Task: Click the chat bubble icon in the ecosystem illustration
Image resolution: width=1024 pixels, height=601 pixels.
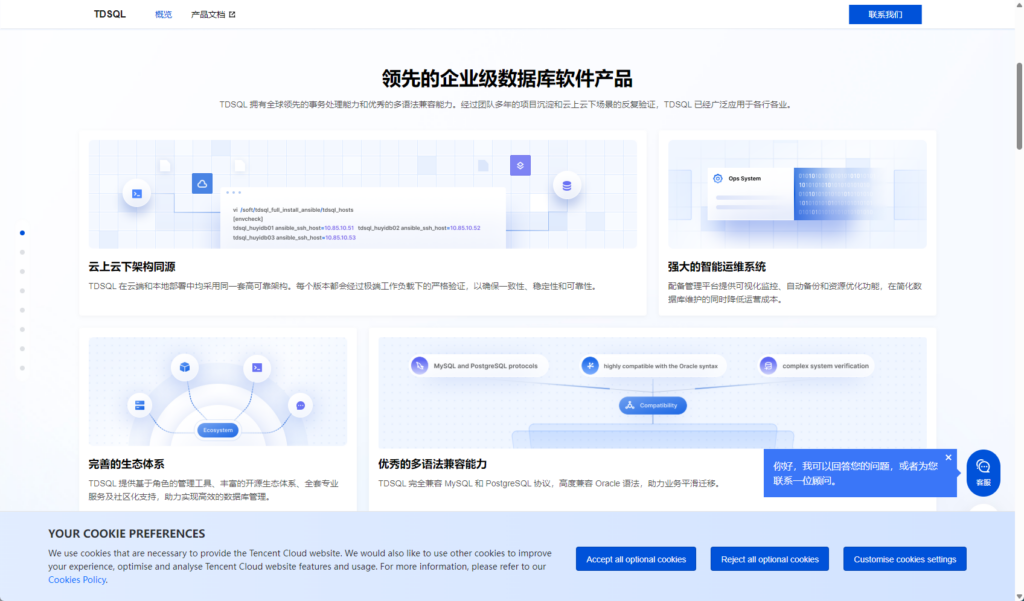Action: point(300,406)
